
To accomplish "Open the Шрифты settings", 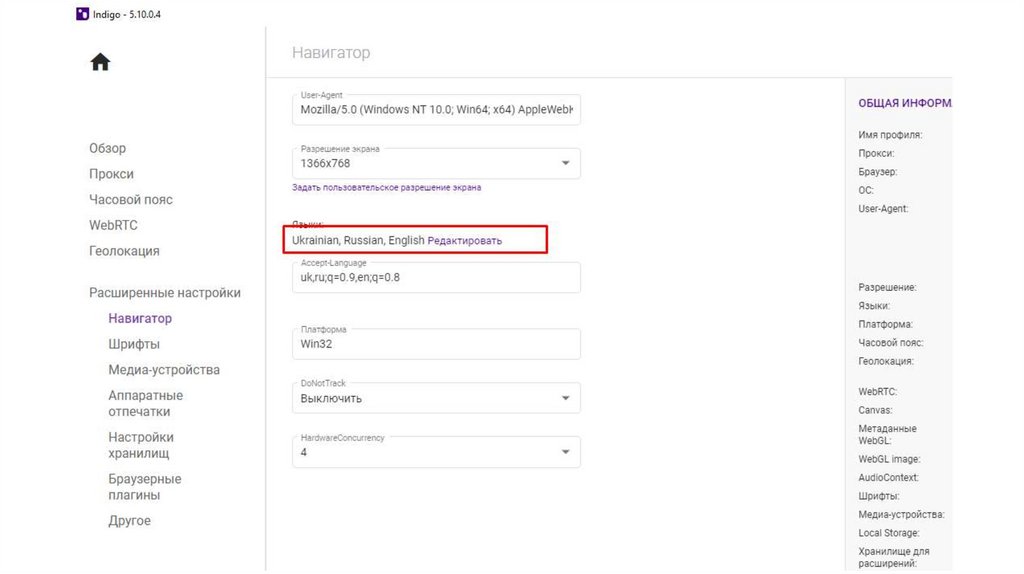I will 134,344.
